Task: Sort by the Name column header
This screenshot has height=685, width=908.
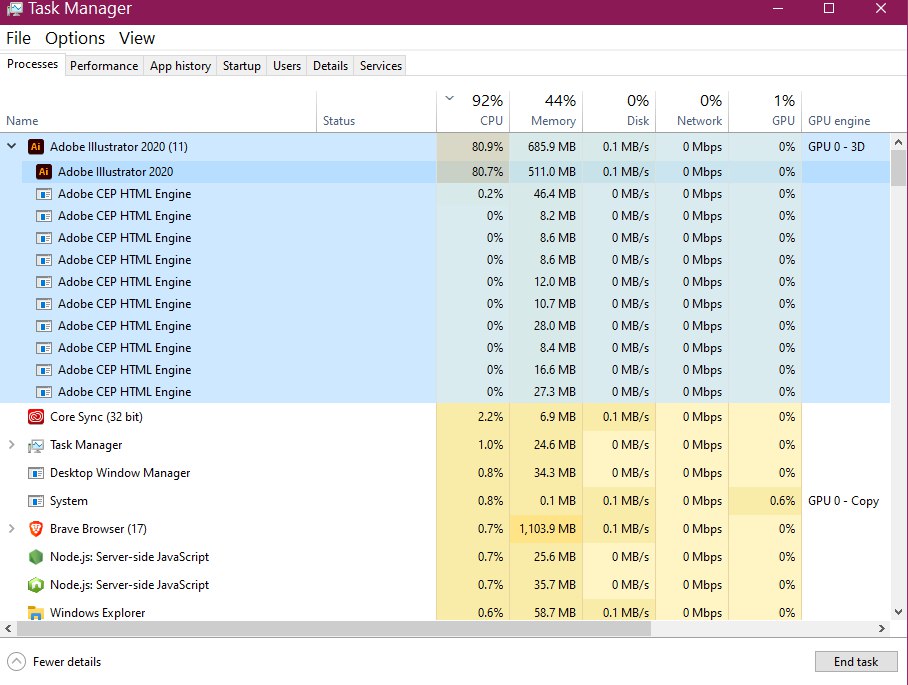Action: (158, 111)
